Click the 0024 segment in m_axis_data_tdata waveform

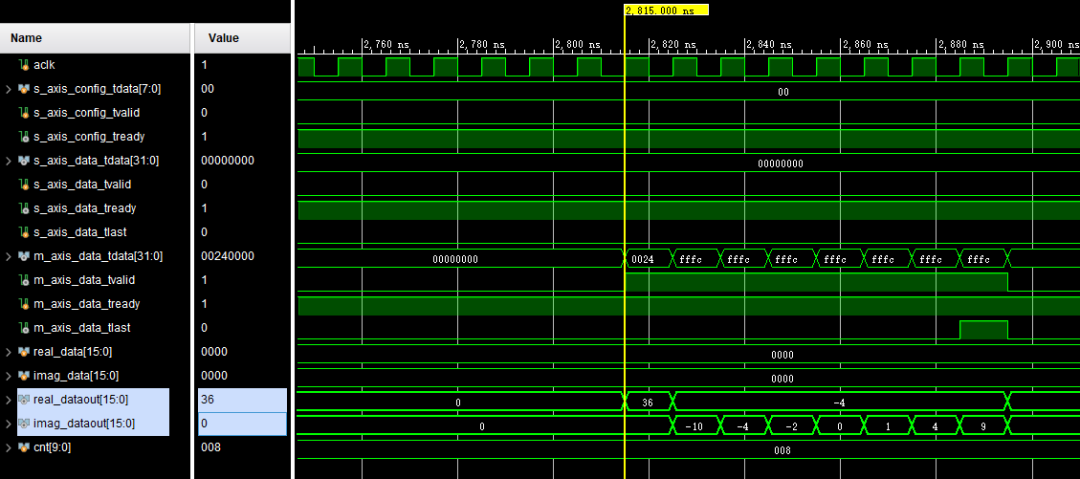[x=643, y=259]
